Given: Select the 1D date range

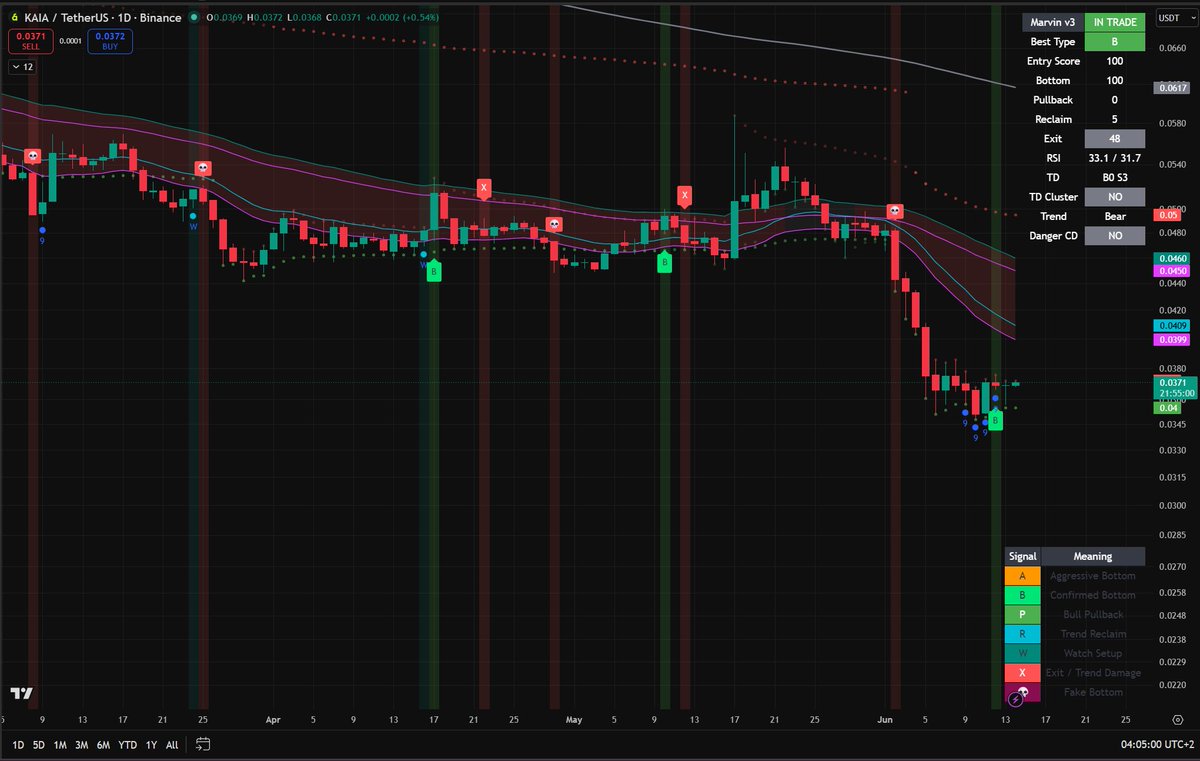Looking at the screenshot, I should point(19,745).
